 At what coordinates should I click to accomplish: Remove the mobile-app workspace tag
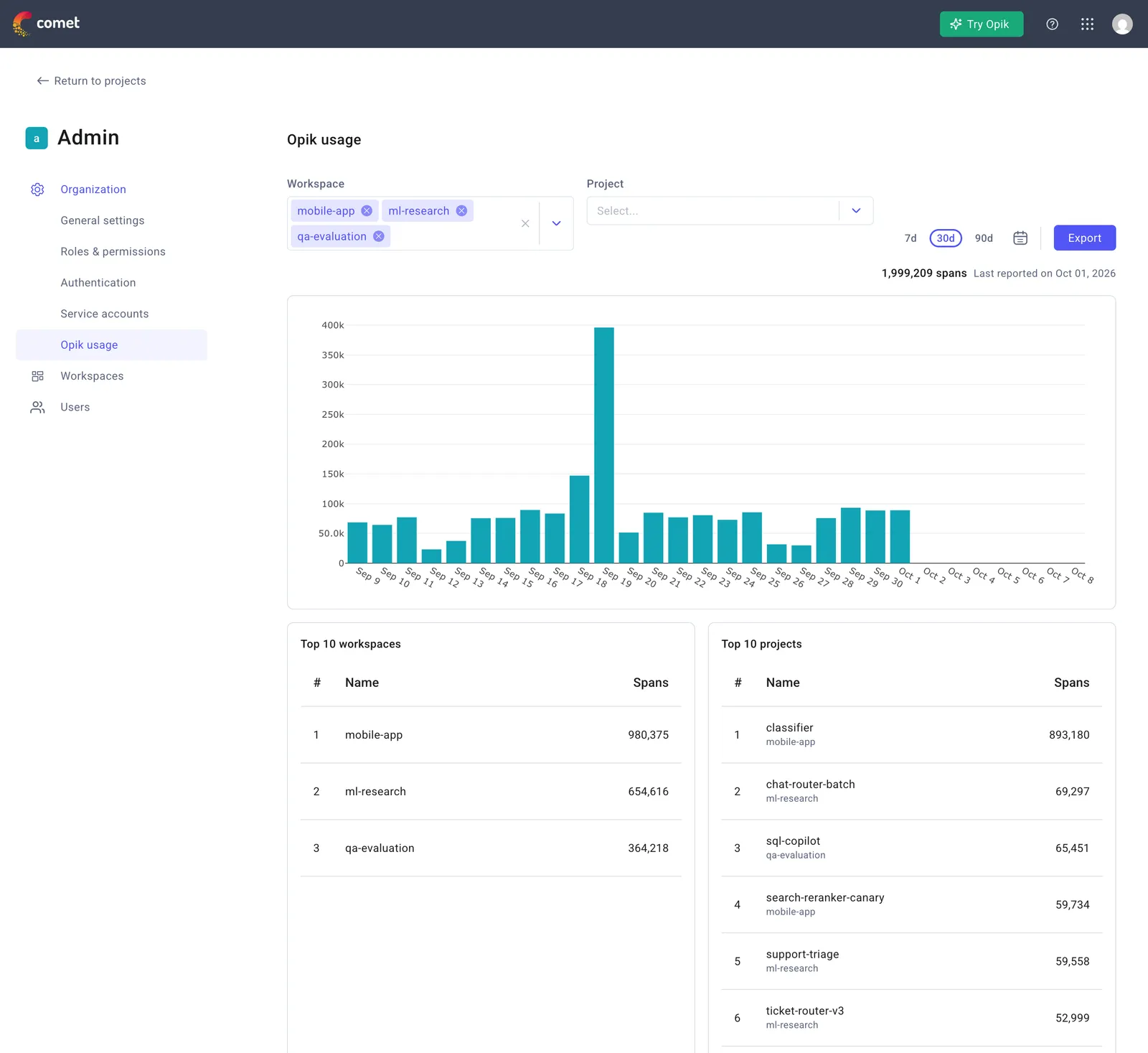coord(367,211)
